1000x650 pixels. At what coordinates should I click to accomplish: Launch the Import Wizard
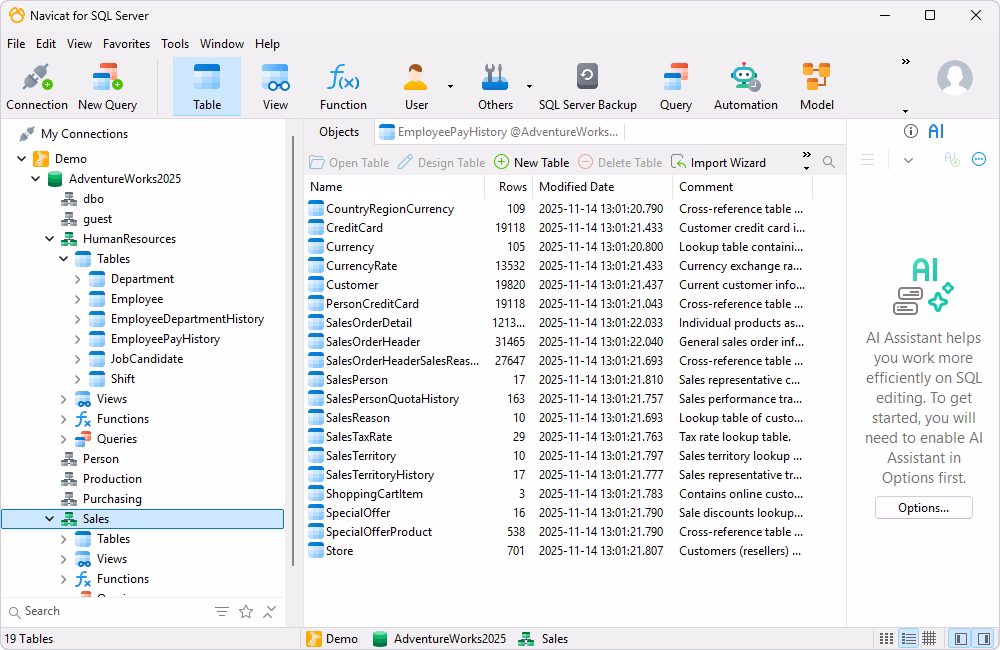click(x=718, y=162)
